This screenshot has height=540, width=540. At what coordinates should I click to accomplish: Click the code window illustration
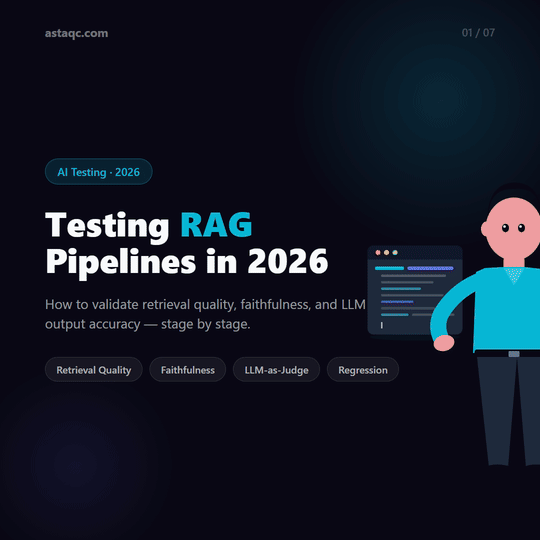pyautogui.click(x=415, y=290)
